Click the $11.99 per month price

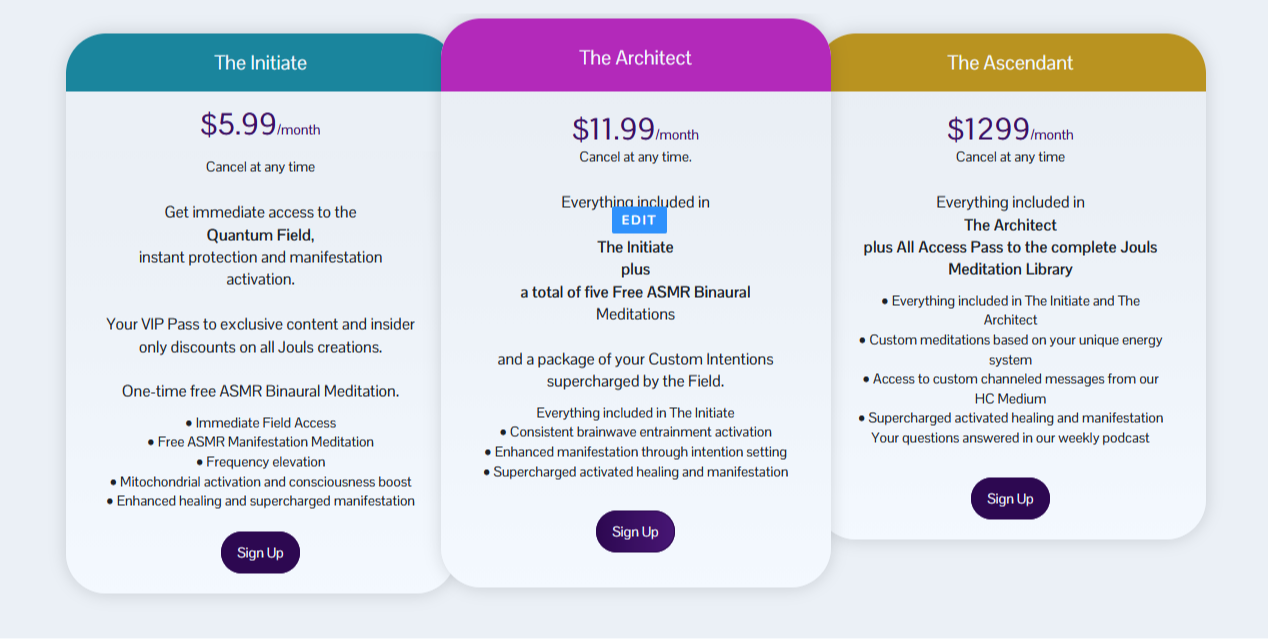tap(635, 130)
